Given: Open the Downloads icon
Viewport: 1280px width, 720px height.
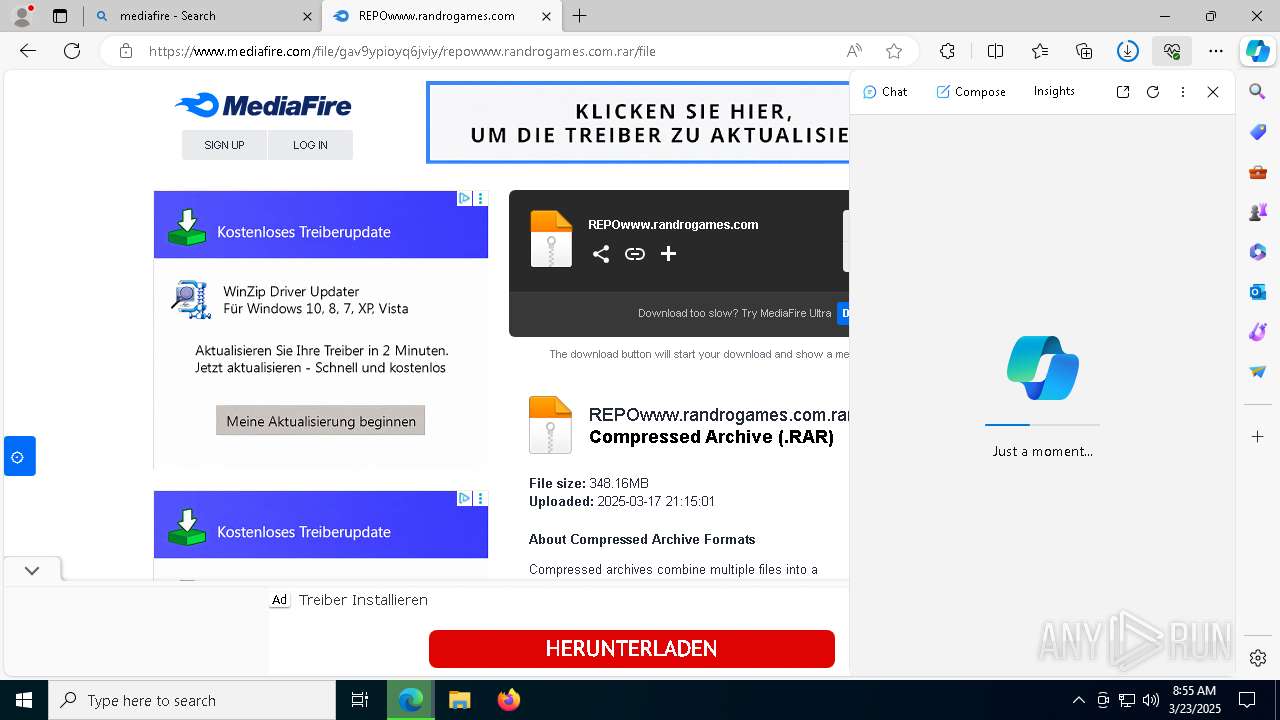Looking at the screenshot, I should click(x=1128, y=51).
